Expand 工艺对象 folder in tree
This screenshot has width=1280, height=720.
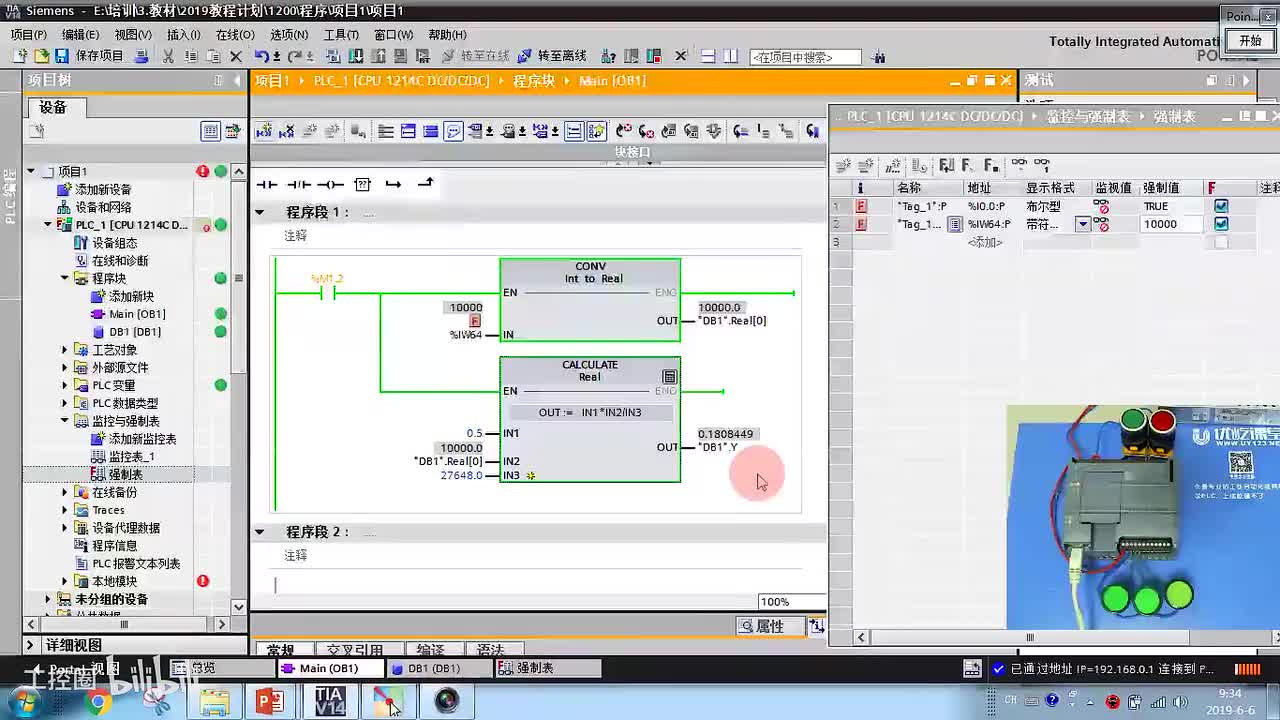(x=65, y=350)
